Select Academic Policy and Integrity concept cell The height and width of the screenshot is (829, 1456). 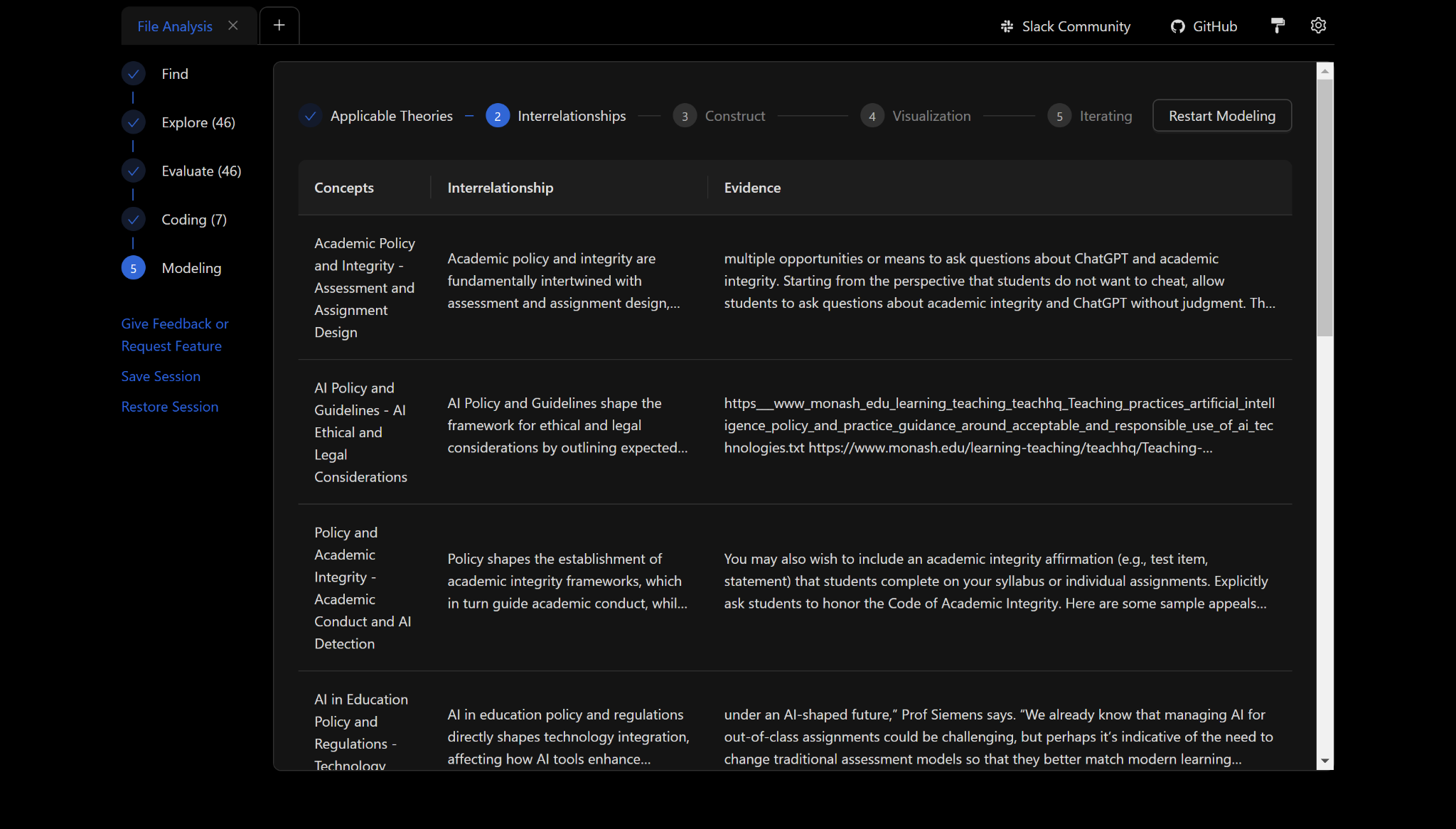coord(365,288)
